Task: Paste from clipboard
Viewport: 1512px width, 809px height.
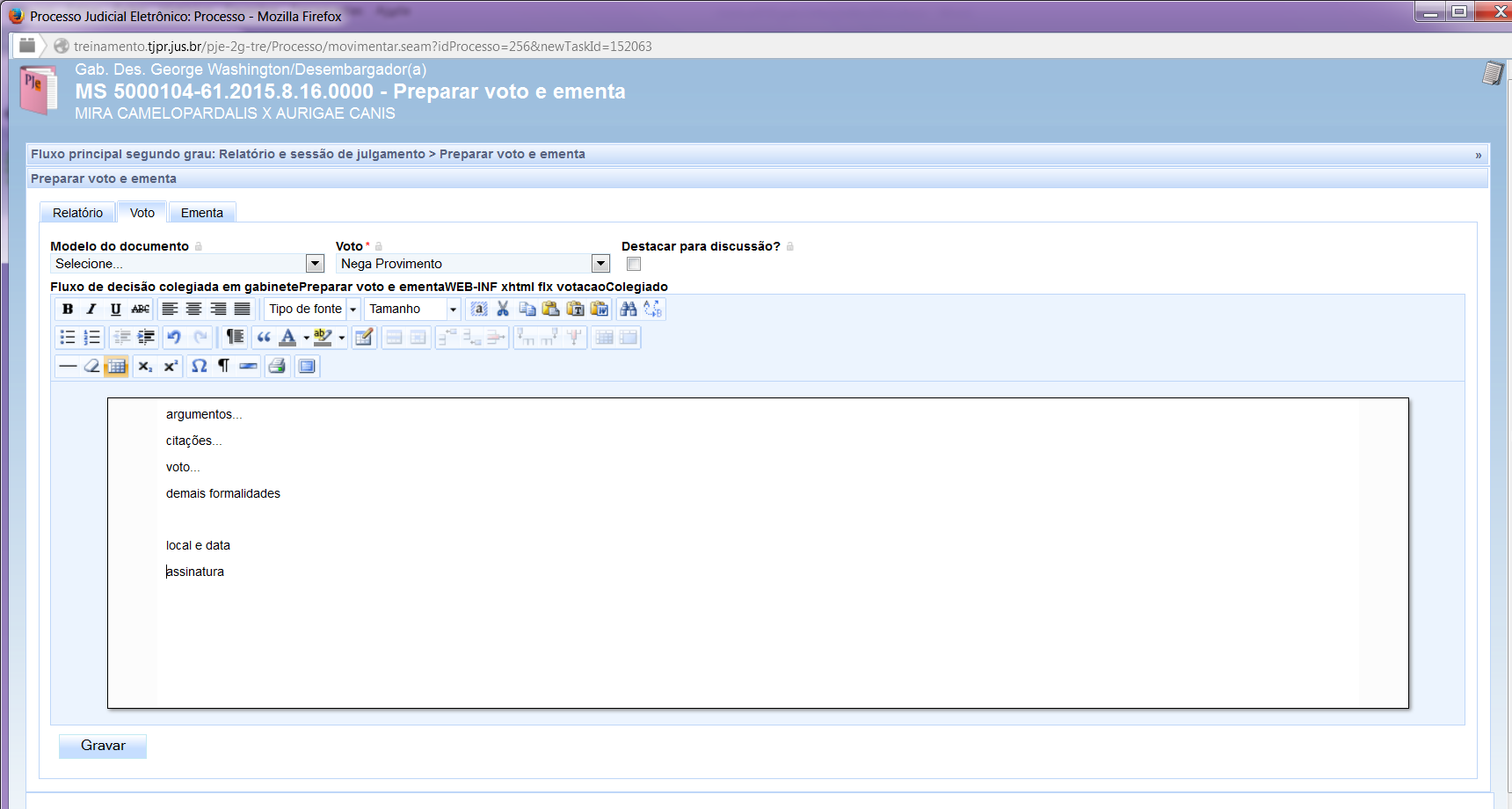Action: click(x=551, y=309)
